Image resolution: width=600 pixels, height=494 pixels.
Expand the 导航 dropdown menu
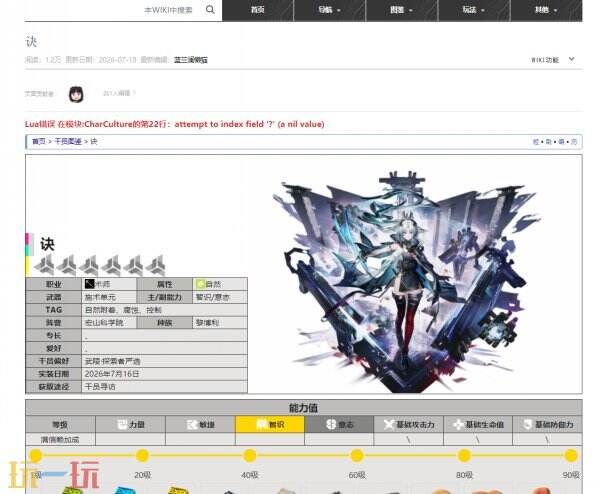329,10
